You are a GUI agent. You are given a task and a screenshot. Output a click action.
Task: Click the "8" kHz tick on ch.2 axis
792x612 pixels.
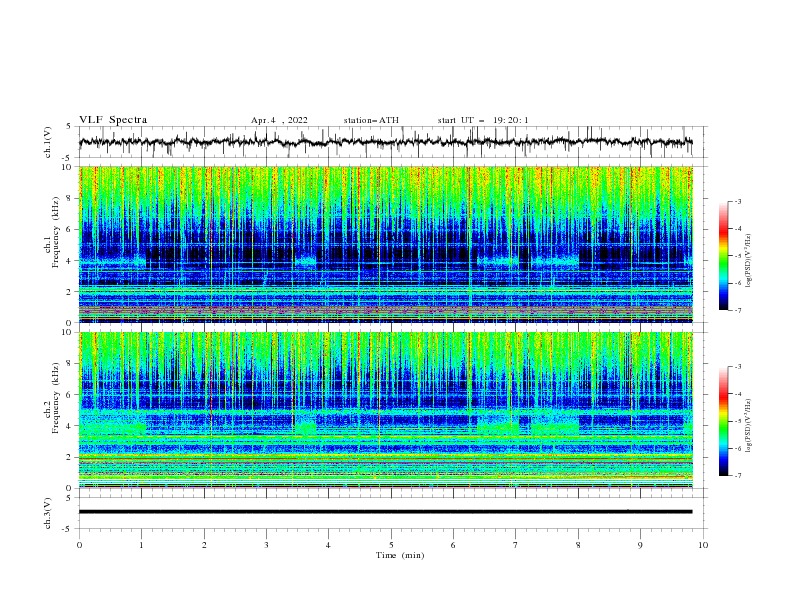(x=70, y=364)
